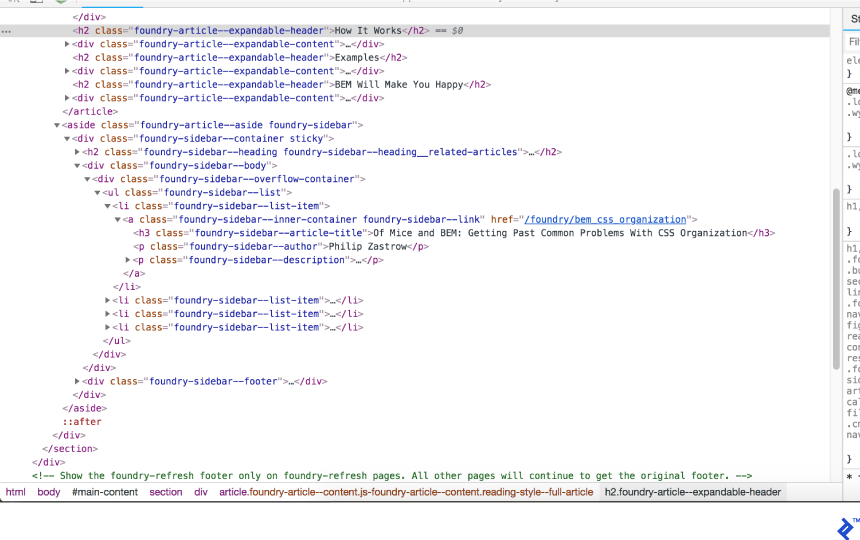
Task: Collapse the first expanded foundry-sidebar--list-item
Action: point(108,206)
